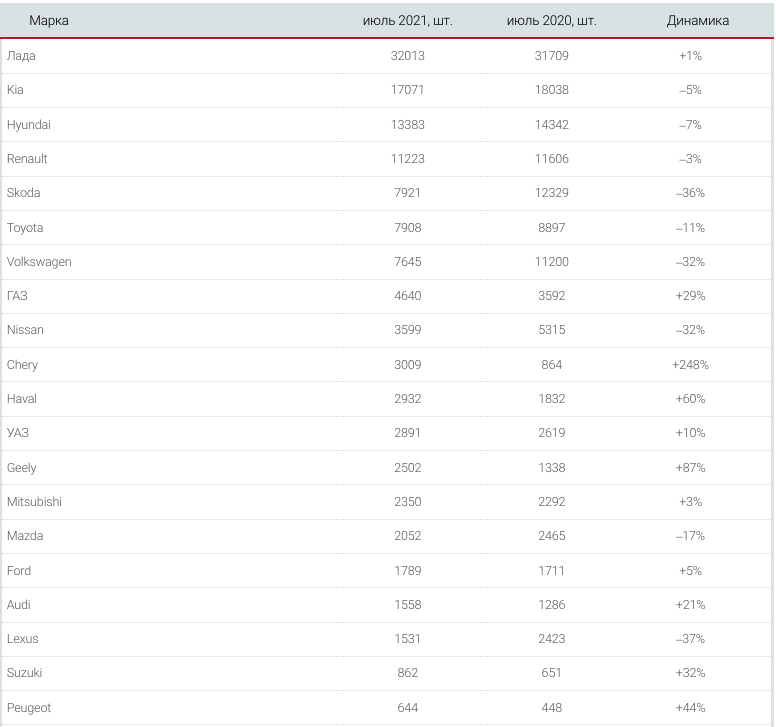
Task: Click Chery's +248% growth cell
Action: (690, 365)
